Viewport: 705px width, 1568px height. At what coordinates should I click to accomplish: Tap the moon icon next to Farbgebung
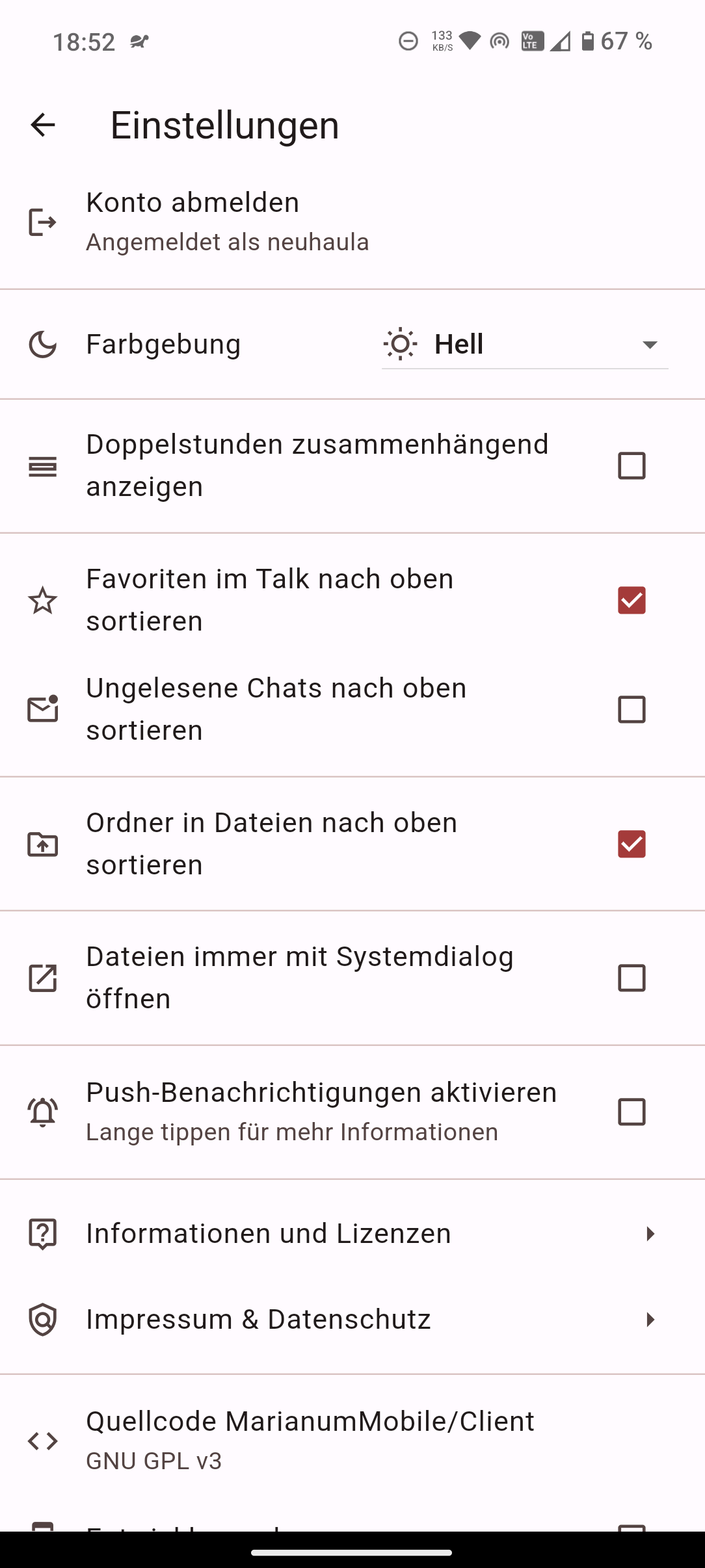(x=43, y=345)
